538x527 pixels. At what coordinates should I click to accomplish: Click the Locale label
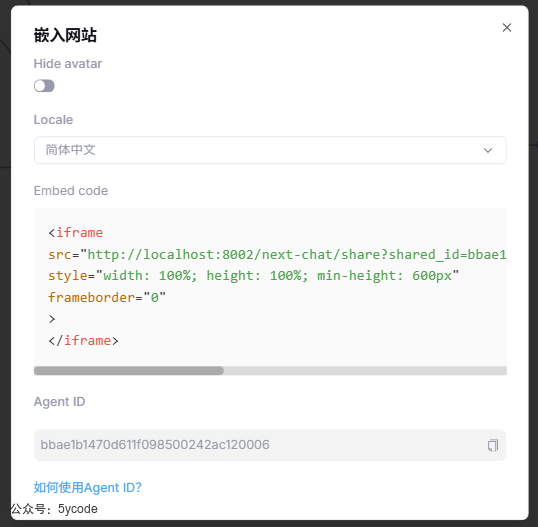click(x=53, y=120)
